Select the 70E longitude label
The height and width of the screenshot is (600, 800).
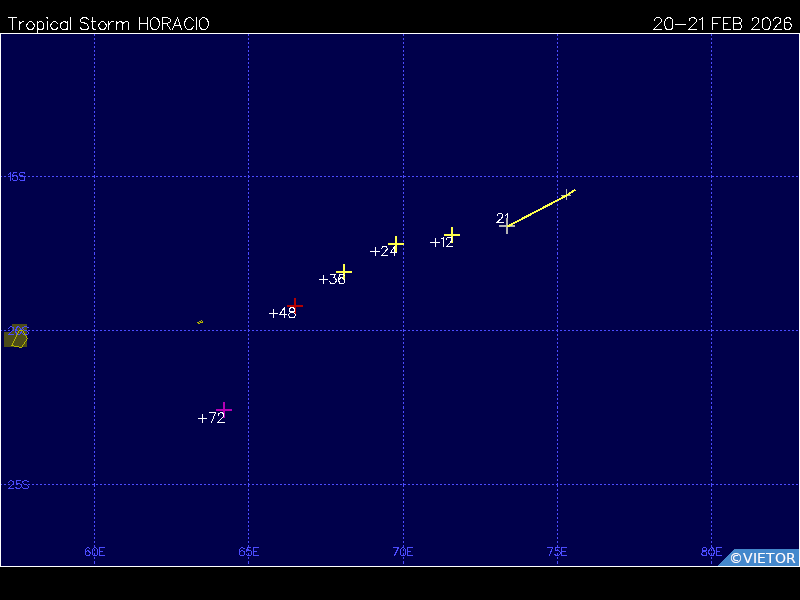403,552
